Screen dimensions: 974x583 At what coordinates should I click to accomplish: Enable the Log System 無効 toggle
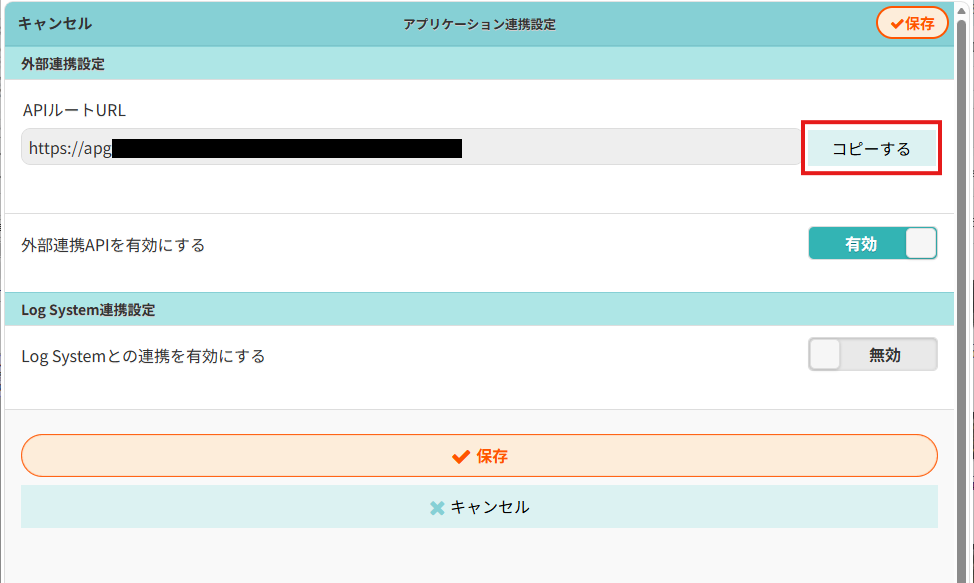point(872,354)
